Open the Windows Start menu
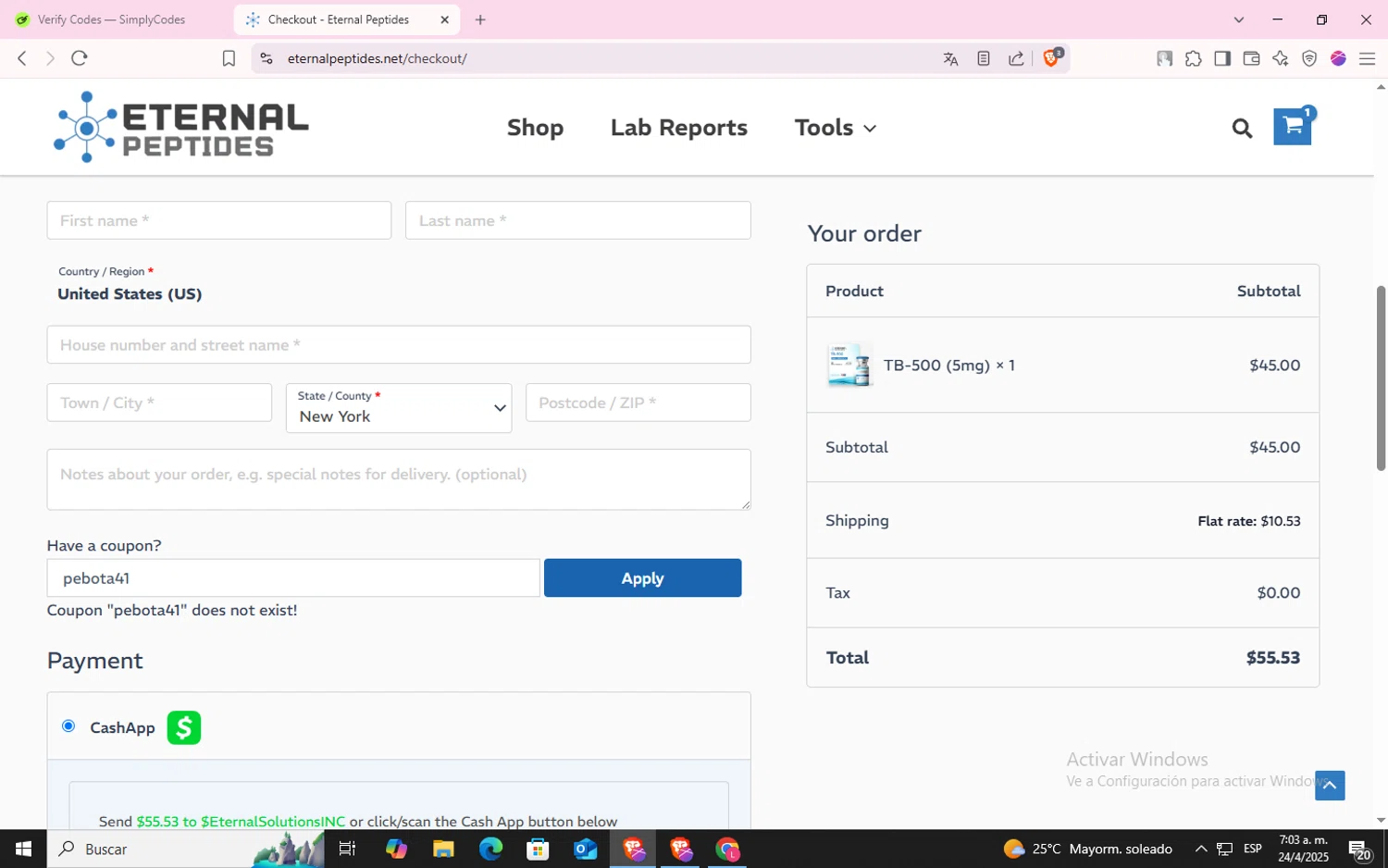This screenshot has height=868, width=1388. [23, 849]
